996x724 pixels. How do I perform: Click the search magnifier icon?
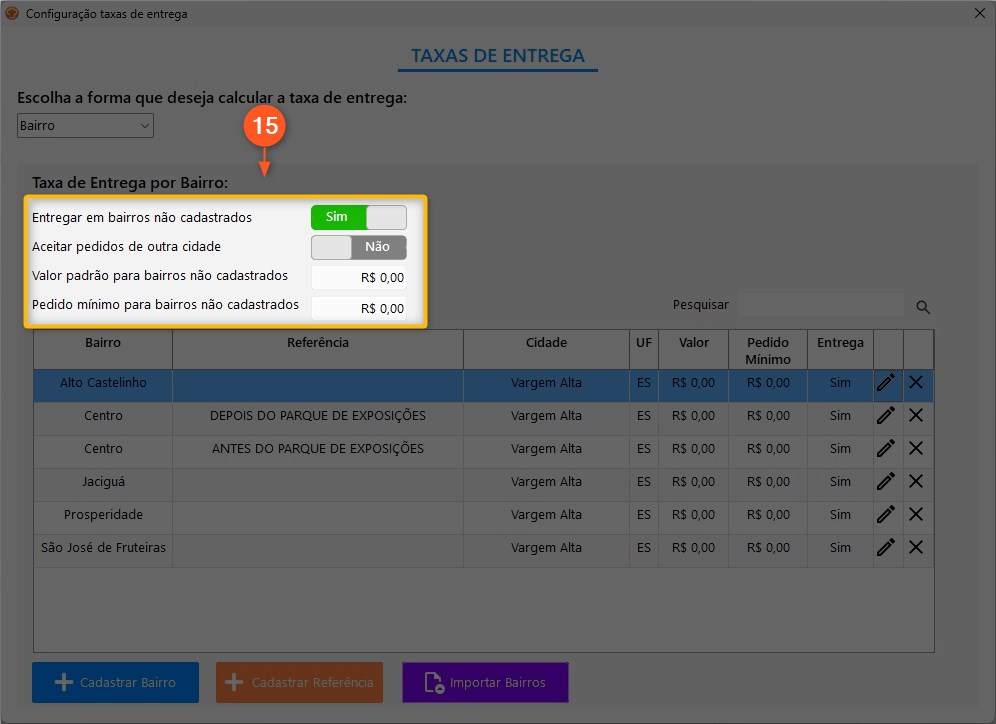point(923,307)
